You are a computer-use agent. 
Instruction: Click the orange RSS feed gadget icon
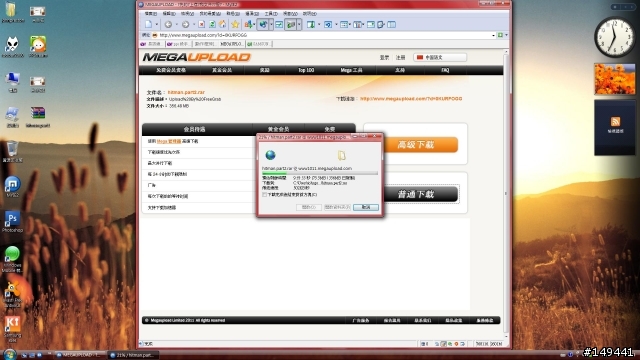click(x=615, y=121)
